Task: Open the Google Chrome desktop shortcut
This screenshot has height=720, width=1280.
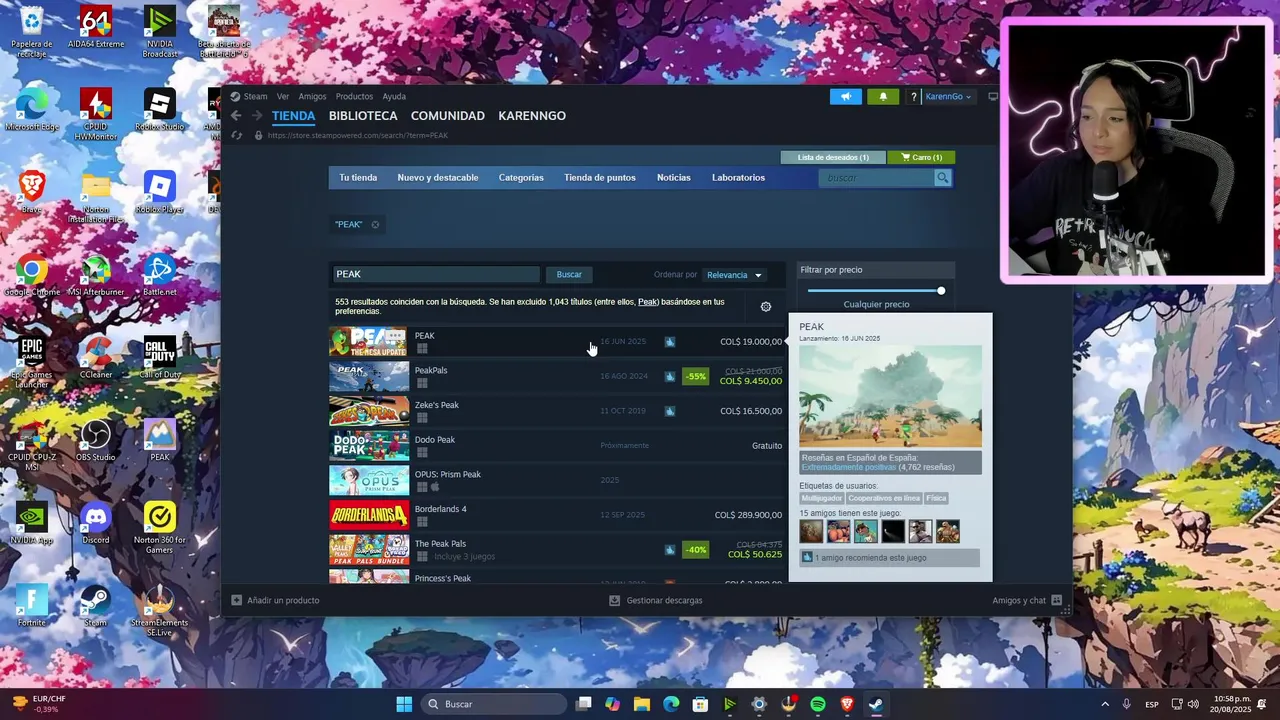Action: [x=32, y=276]
